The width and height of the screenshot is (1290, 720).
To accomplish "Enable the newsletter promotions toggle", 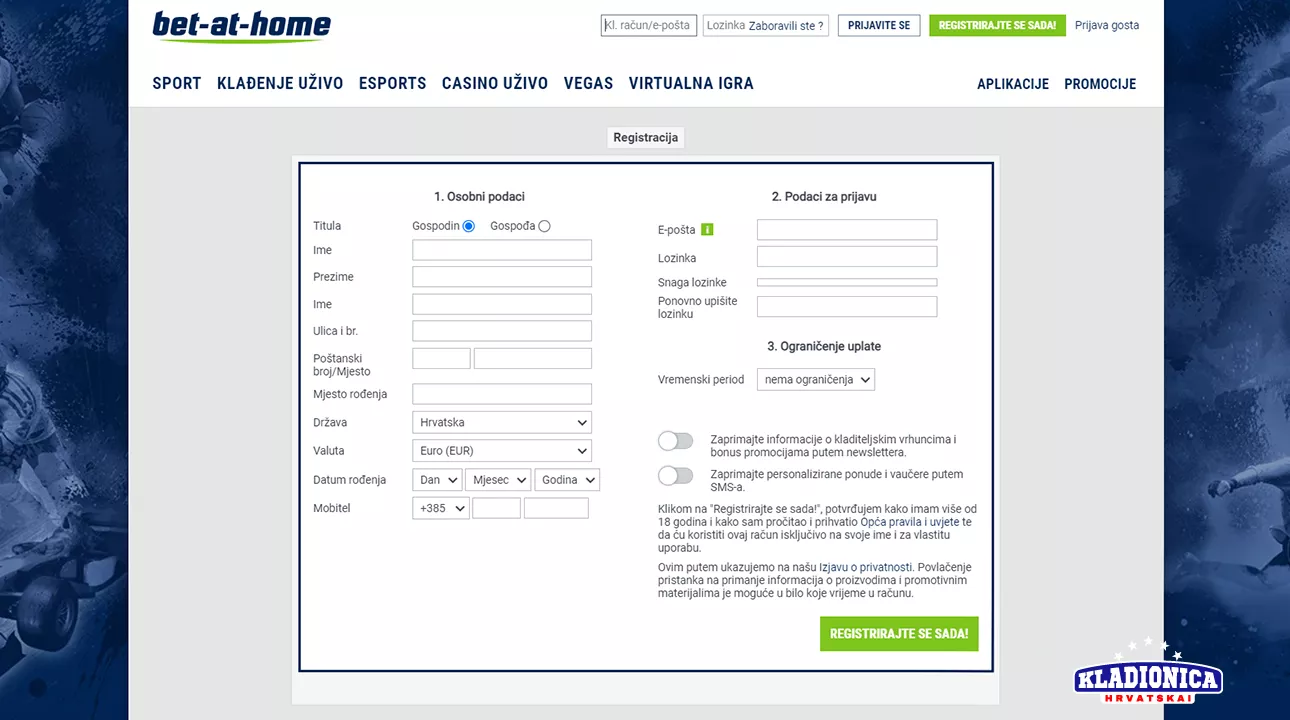I will coord(675,440).
